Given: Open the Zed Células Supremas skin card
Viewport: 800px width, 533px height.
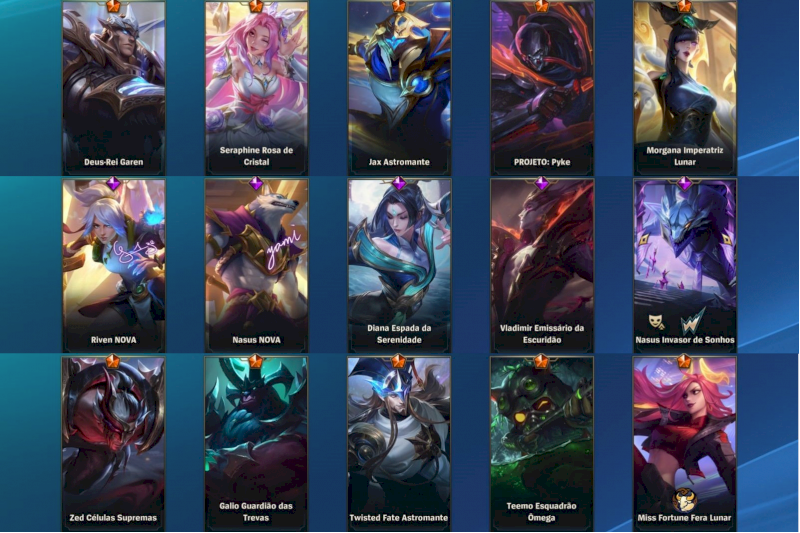Looking at the screenshot, I should tap(113, 444).
